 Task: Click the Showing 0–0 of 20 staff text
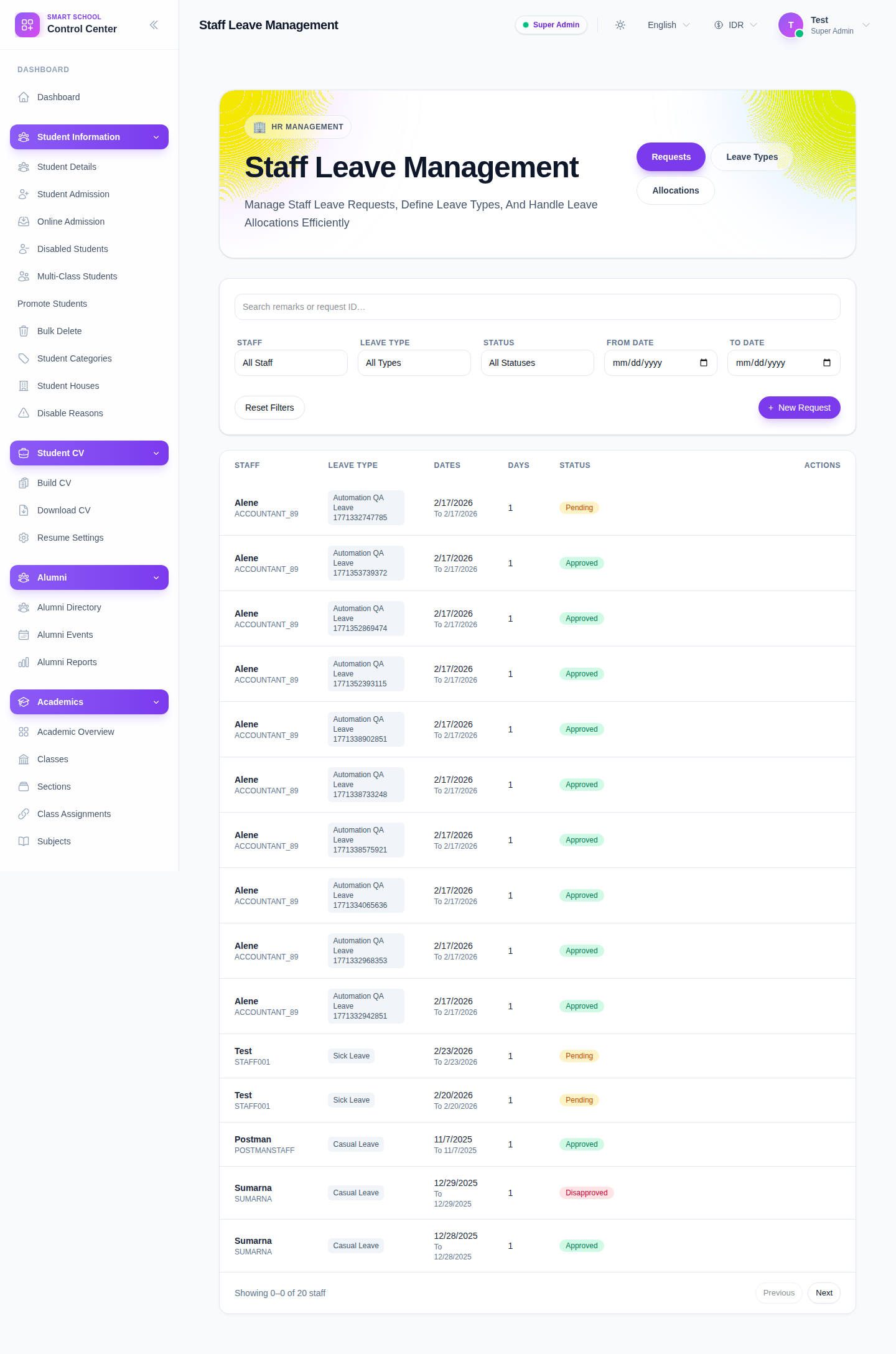pos(280,1293)
